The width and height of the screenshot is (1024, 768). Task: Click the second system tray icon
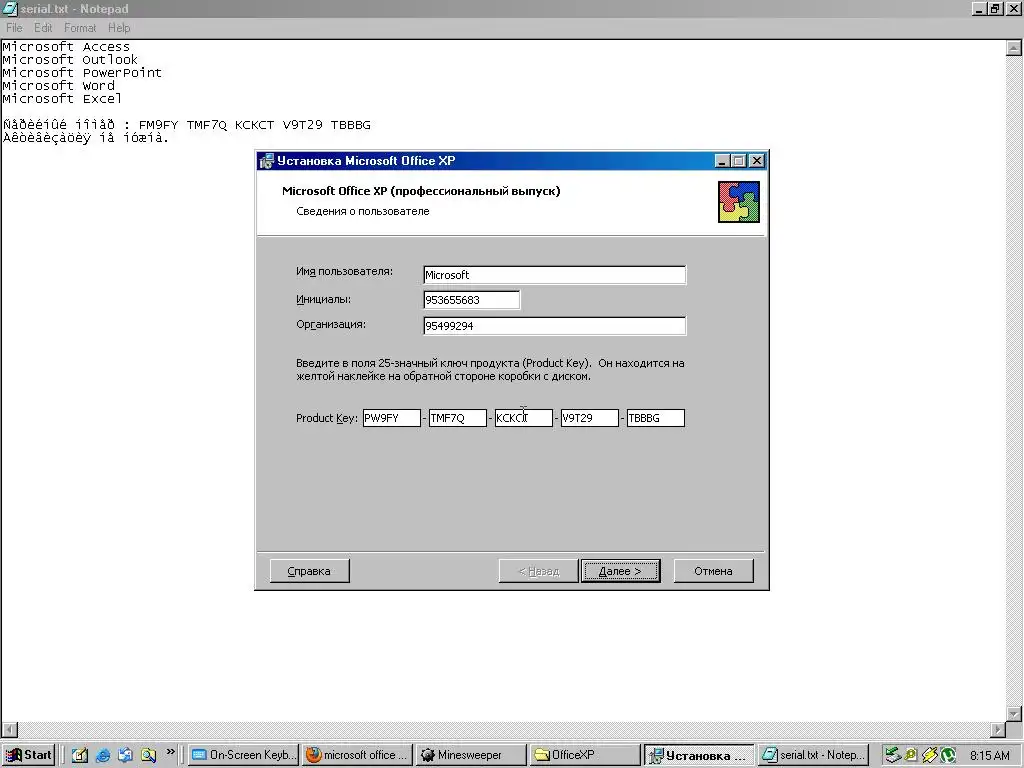coord(911,755)
